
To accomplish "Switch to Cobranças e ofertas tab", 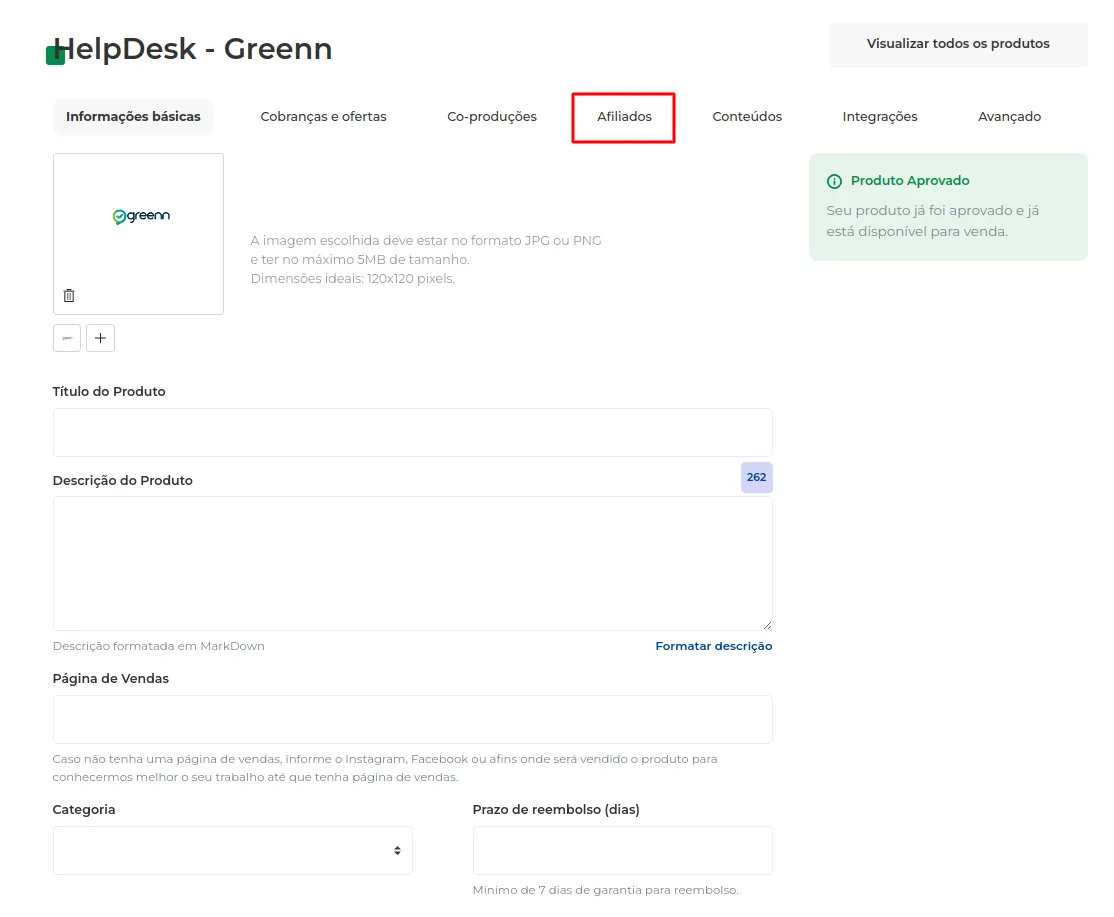I will pos(323,116).
